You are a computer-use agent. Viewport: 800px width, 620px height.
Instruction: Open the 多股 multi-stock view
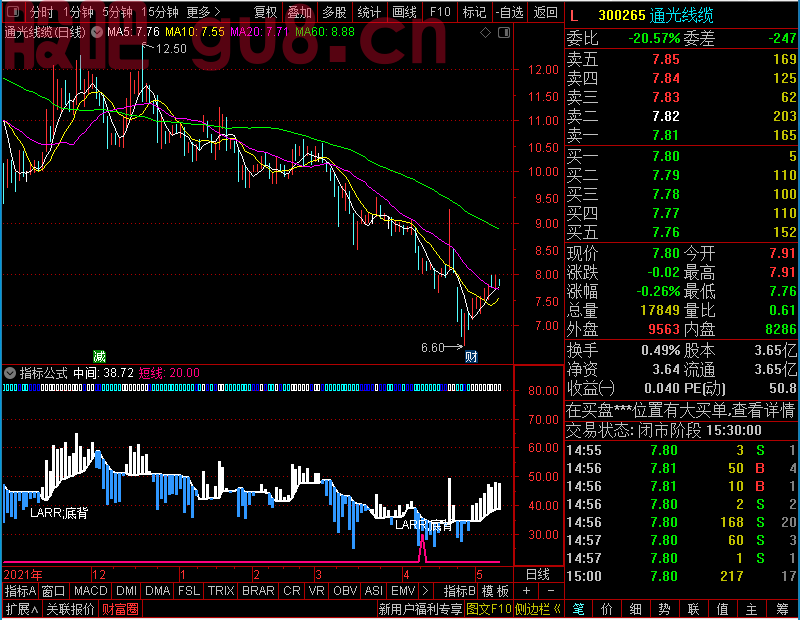click(335, 12)
